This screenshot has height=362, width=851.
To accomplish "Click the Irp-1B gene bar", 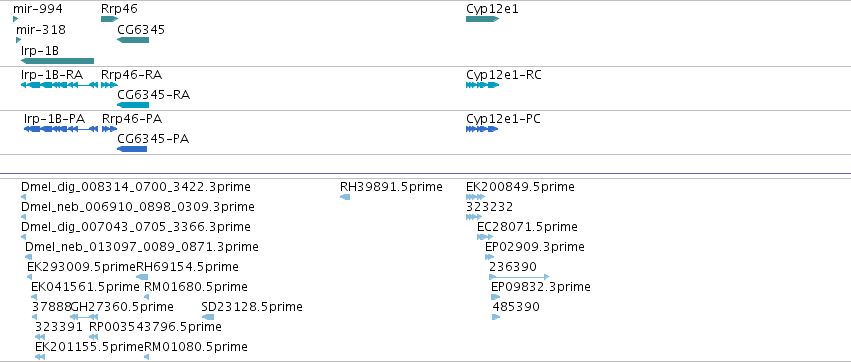I will [58, 61].
